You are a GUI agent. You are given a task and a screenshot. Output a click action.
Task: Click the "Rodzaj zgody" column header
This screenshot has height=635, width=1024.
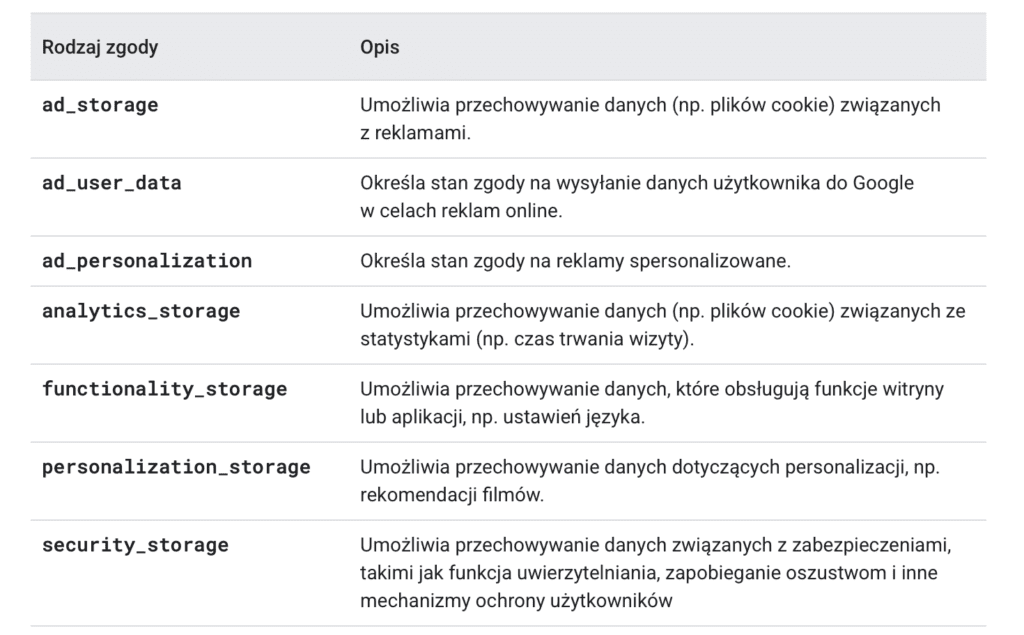[100, 47]
